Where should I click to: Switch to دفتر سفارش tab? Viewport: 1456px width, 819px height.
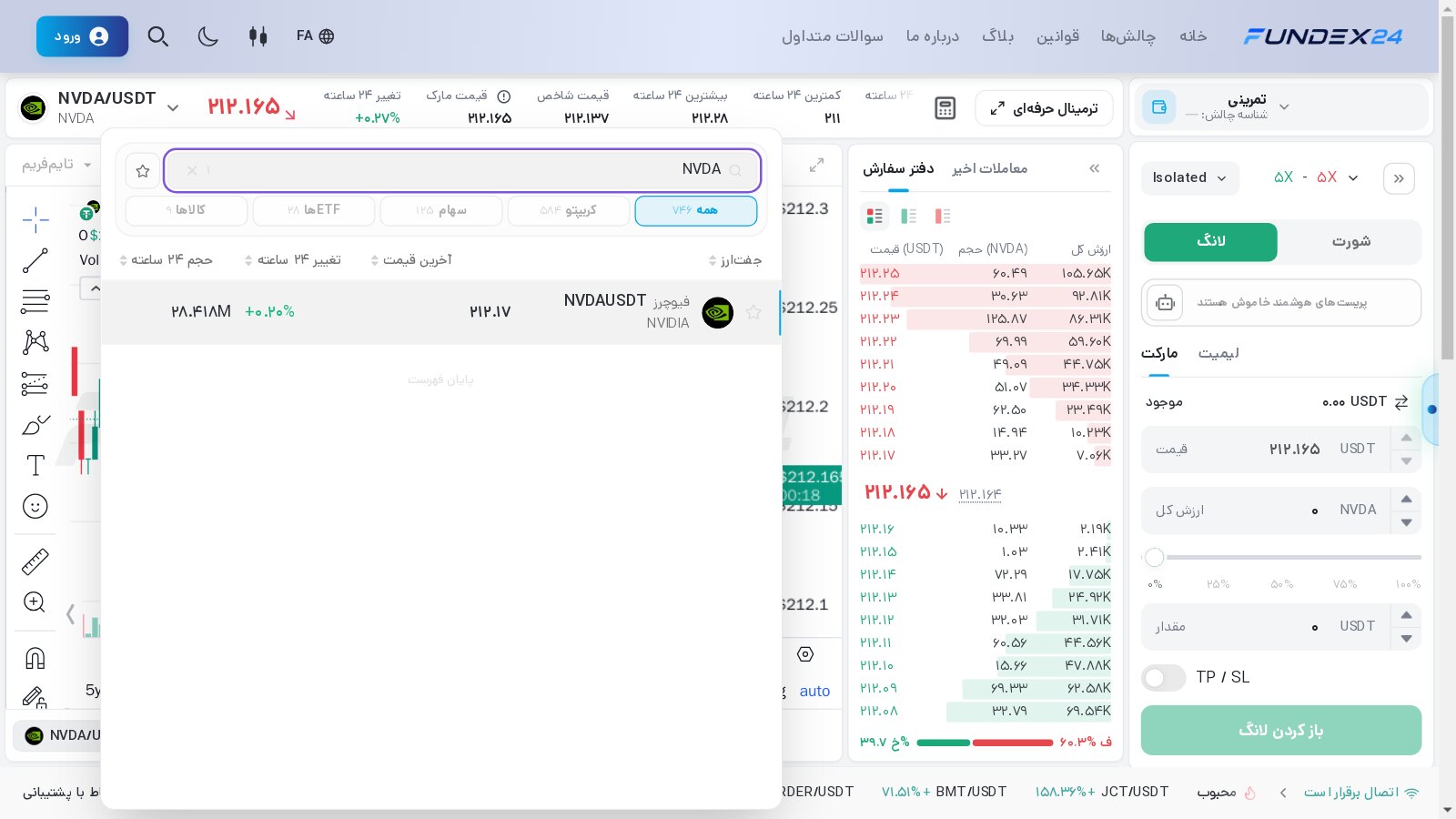(898, 168)
